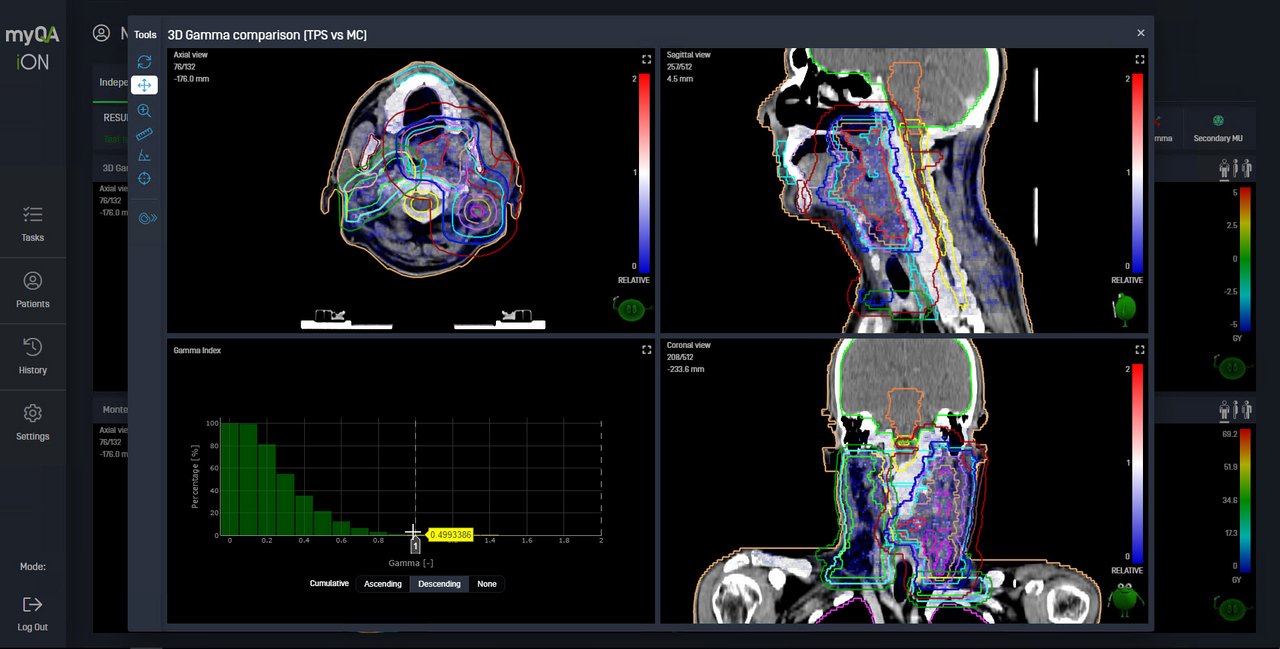Screen dimensions: 1280x649
Task: Open the History page
Action: point(33,357)
